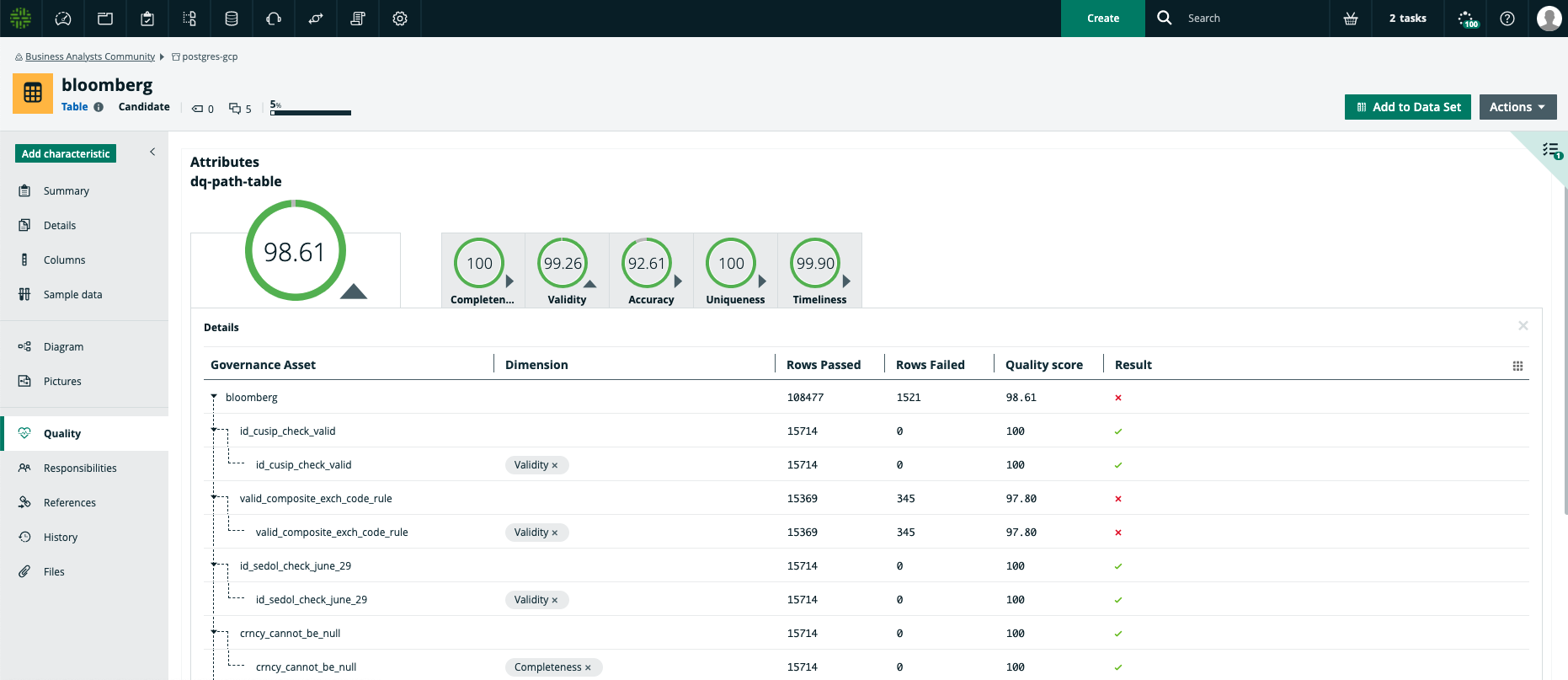Collapse the id_cusip_check_valid parent row
This screenshot has height=680, width=1568.
[x=214, y=430]
